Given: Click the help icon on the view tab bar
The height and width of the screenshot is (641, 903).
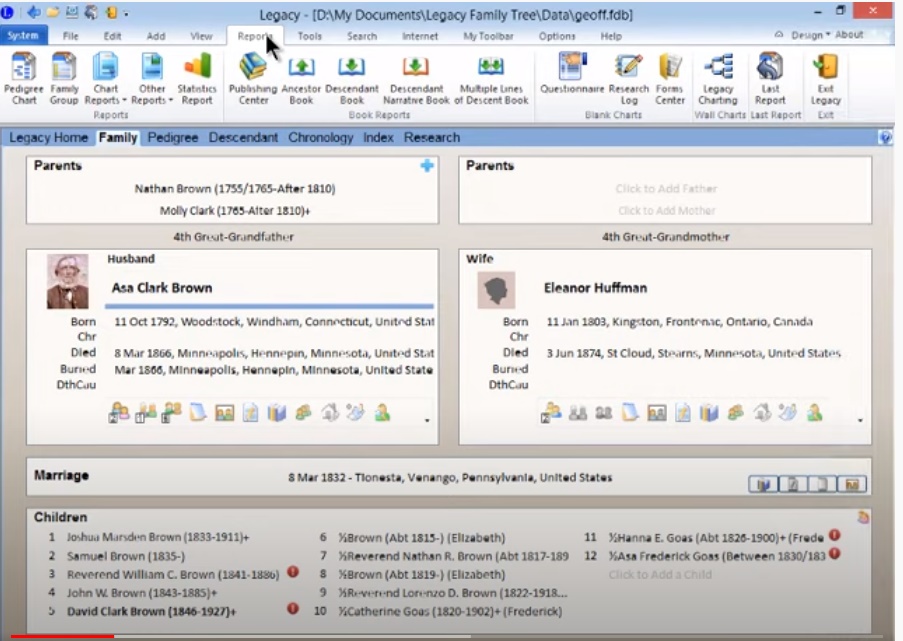Looking at the screenshot, I should pyautogui.click(x=885, y=138).
